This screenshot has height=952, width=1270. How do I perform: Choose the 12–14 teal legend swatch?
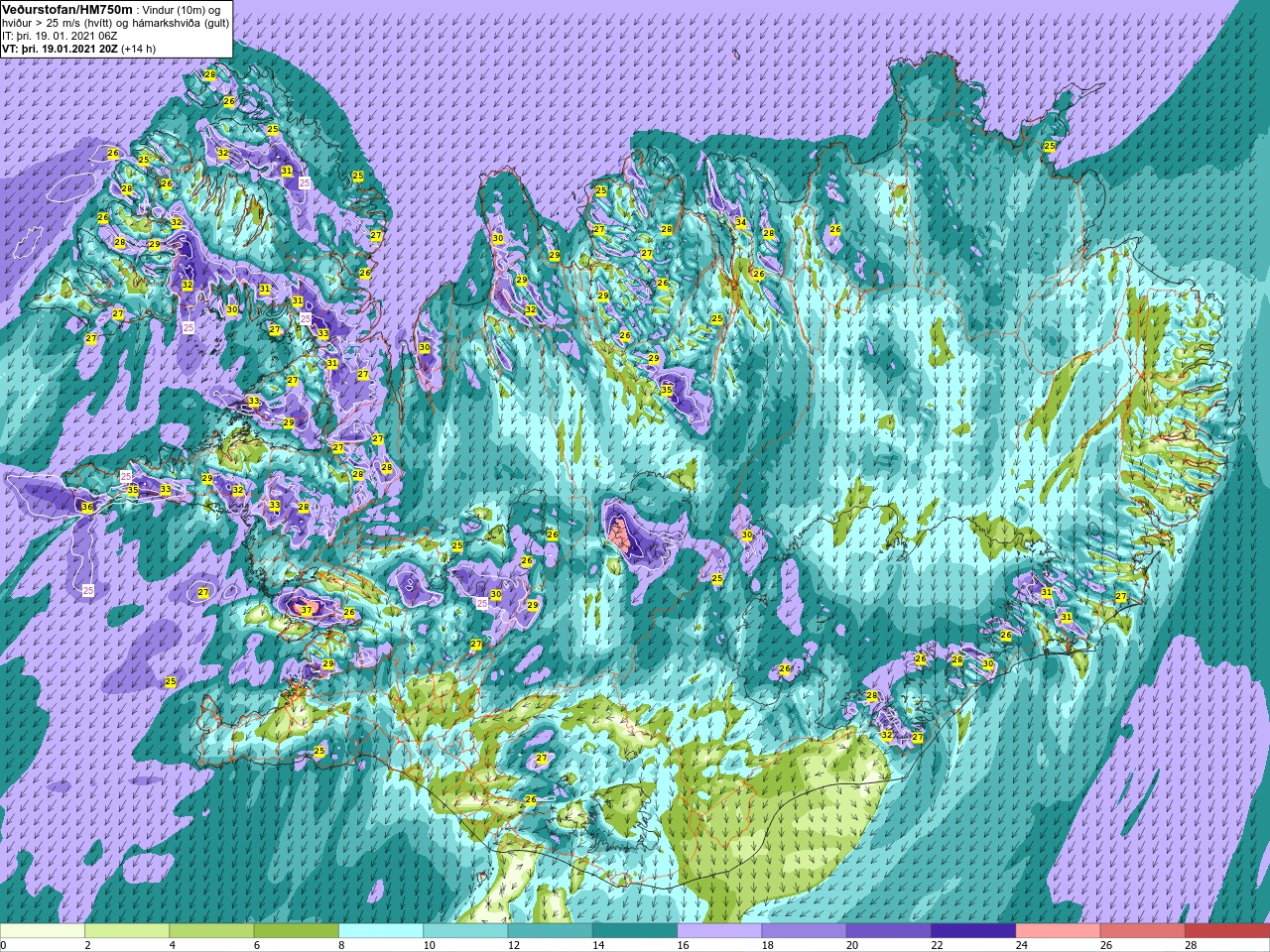pyautogui.click(x=551, y=931)
